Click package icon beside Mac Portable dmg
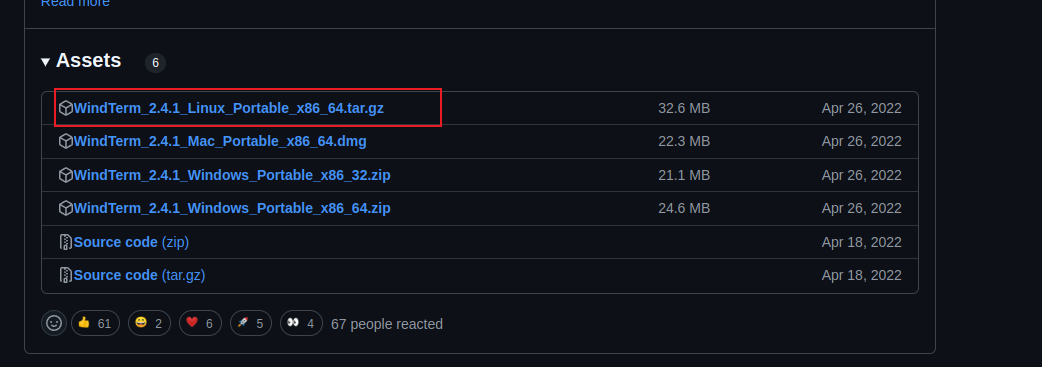 (x=66, y=141)
